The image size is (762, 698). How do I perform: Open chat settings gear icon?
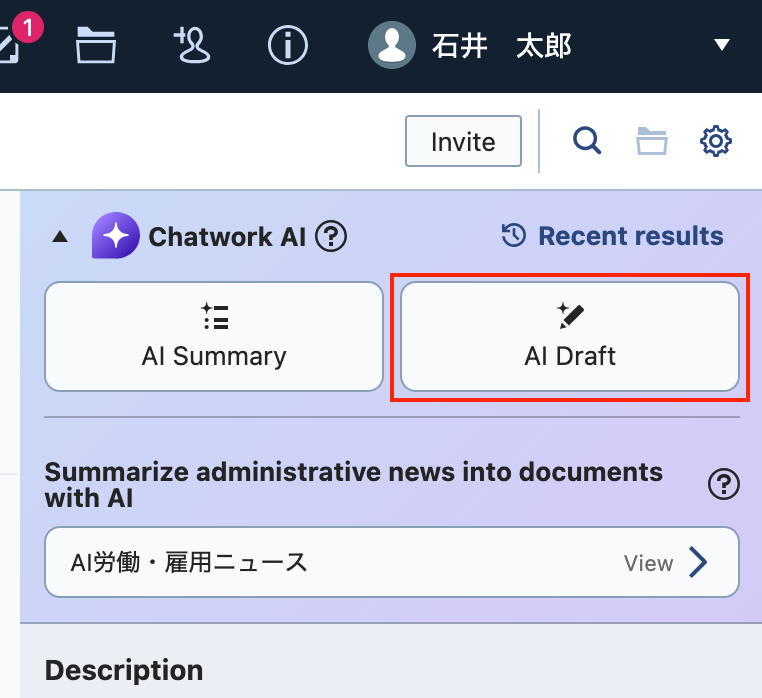tap(715, 141)
